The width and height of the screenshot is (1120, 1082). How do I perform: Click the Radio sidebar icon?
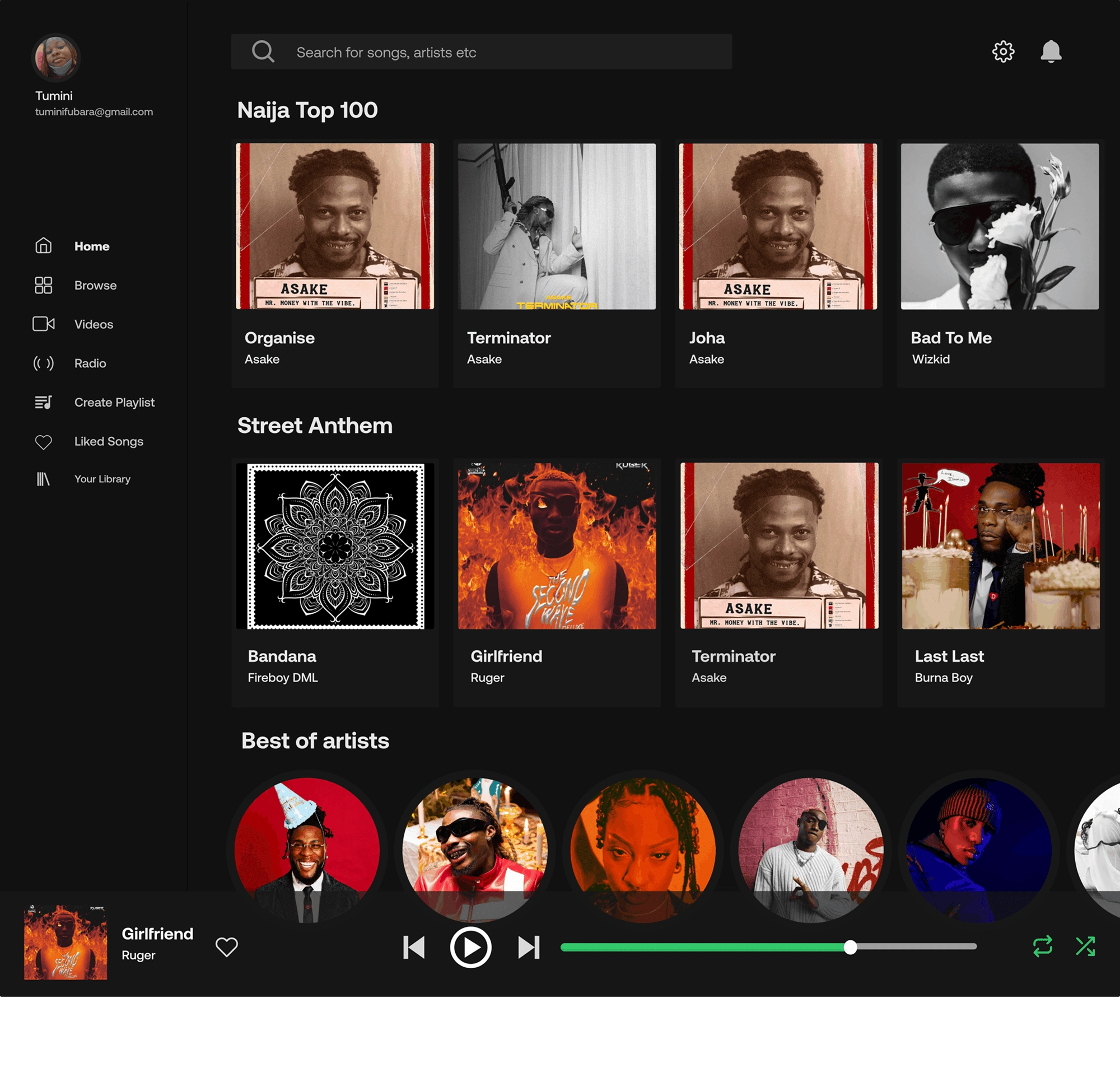44,363
